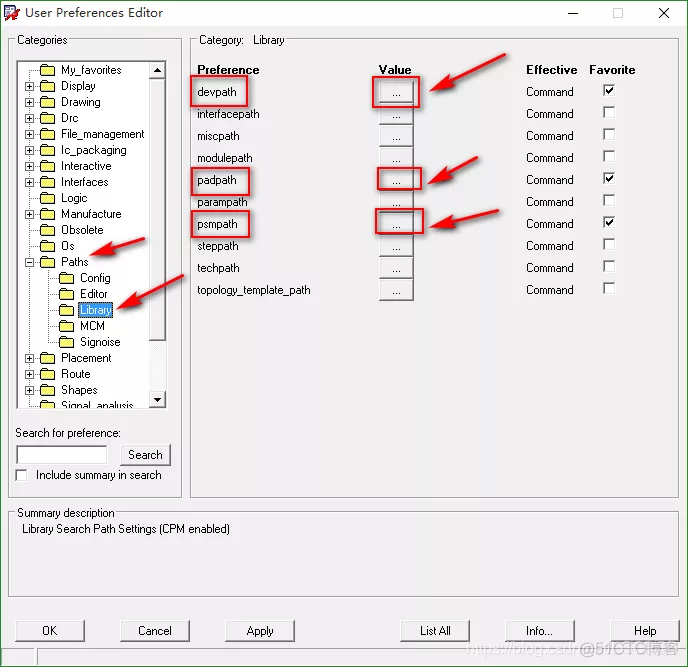Click the List All button
Image resolution: width=688 pixels, height=667 pixels.
(435, 631)
